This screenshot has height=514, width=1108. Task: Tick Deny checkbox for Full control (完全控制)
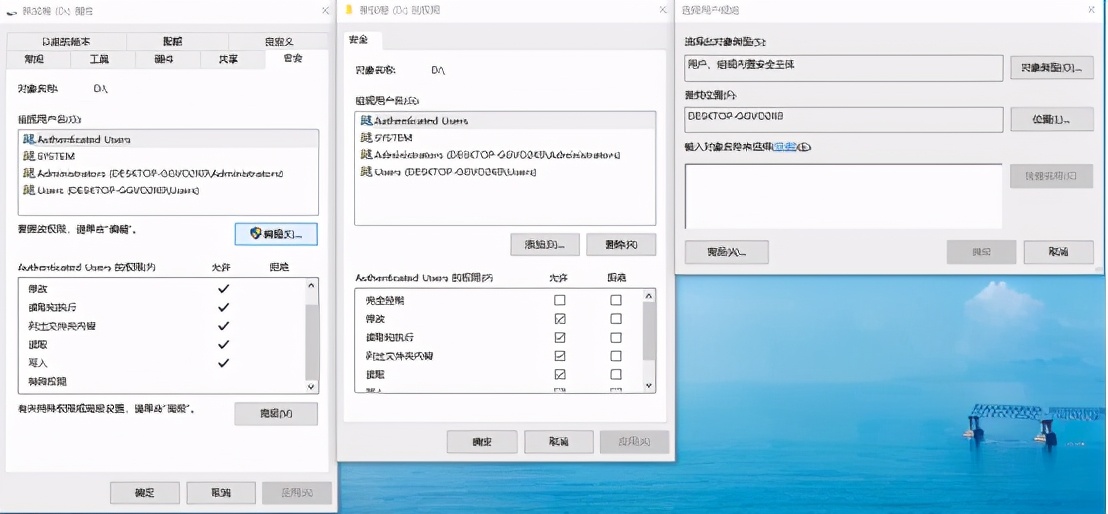pyautogui.click(x=616, y=300)
